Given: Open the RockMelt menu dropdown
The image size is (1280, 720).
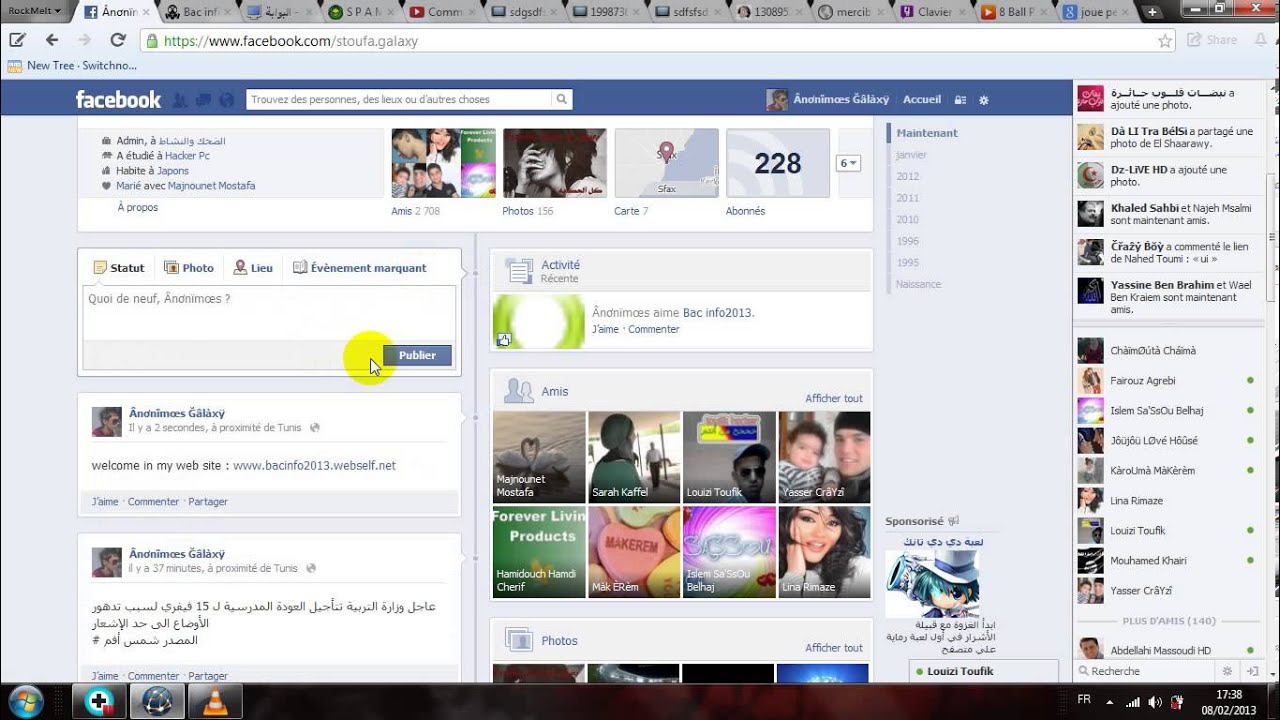Looking at the screenshot, I should (33, 11).
